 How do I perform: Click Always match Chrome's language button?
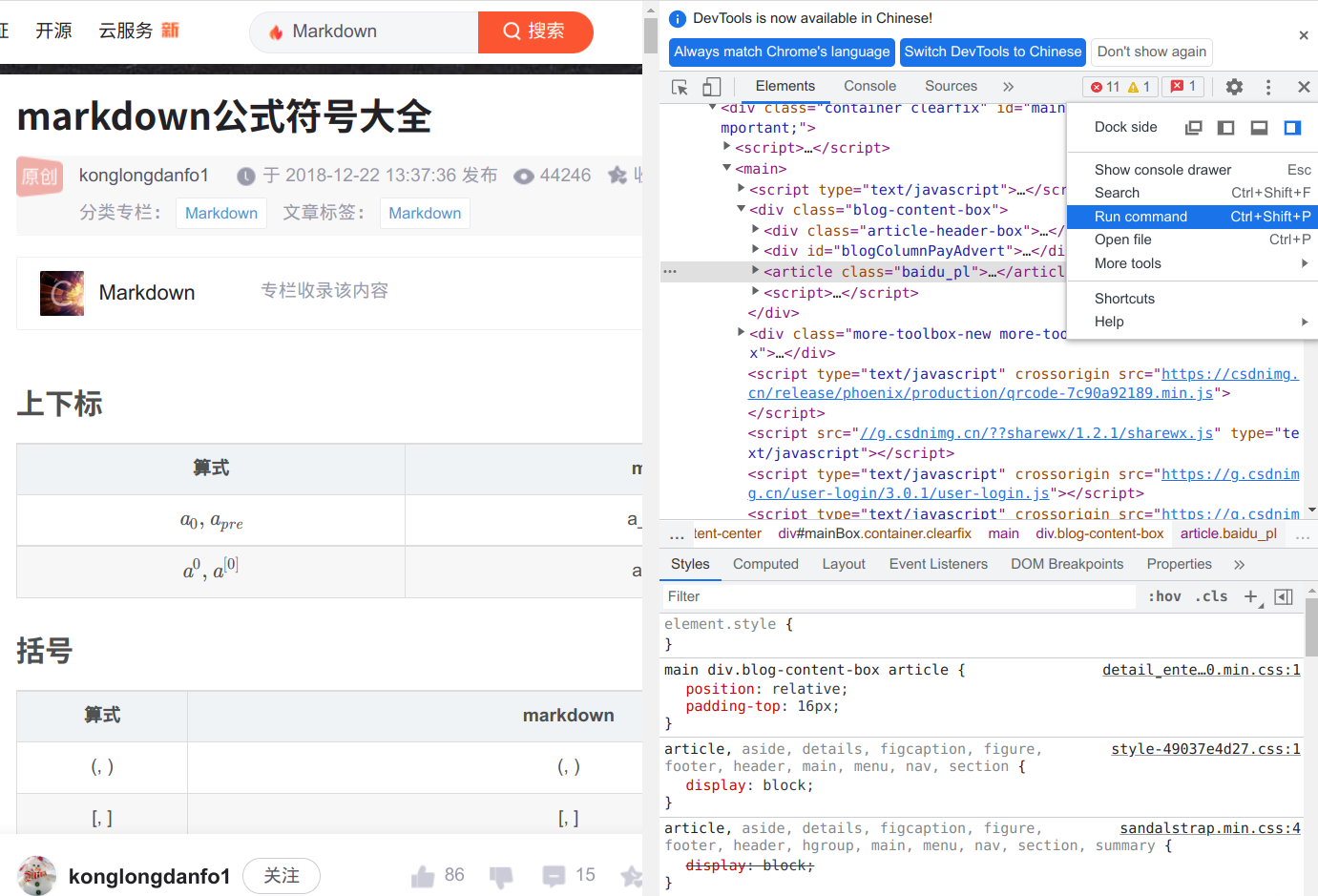tap(782, 52)
